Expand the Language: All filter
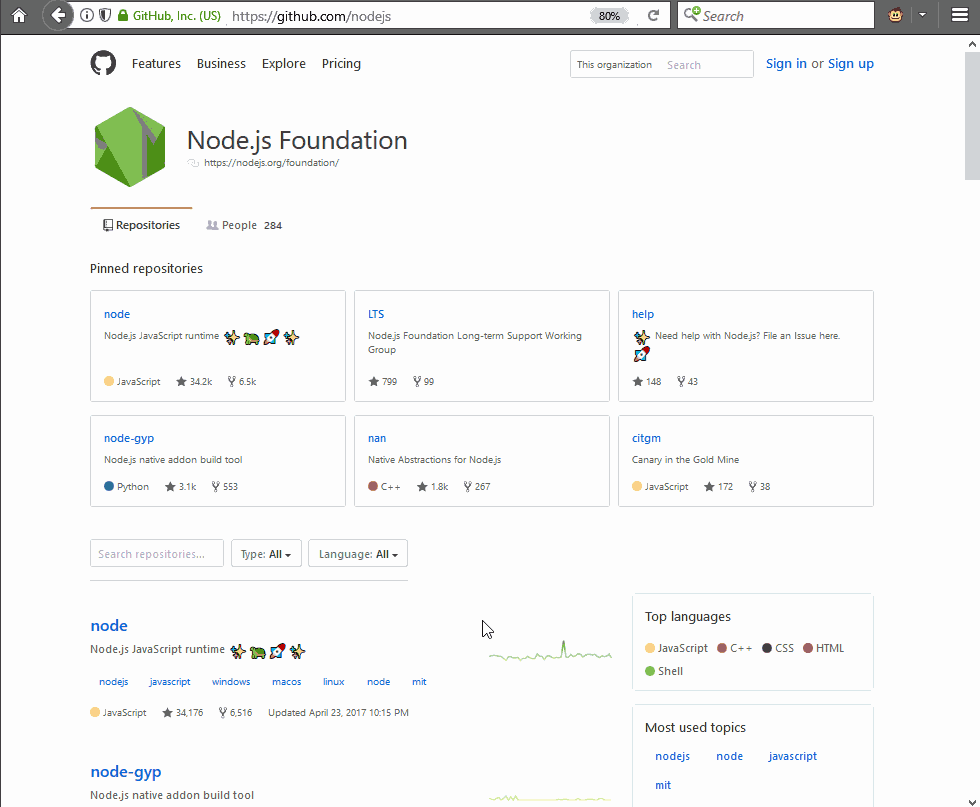Viewport: 980px width, 807px height. click(x=357, y=554)
